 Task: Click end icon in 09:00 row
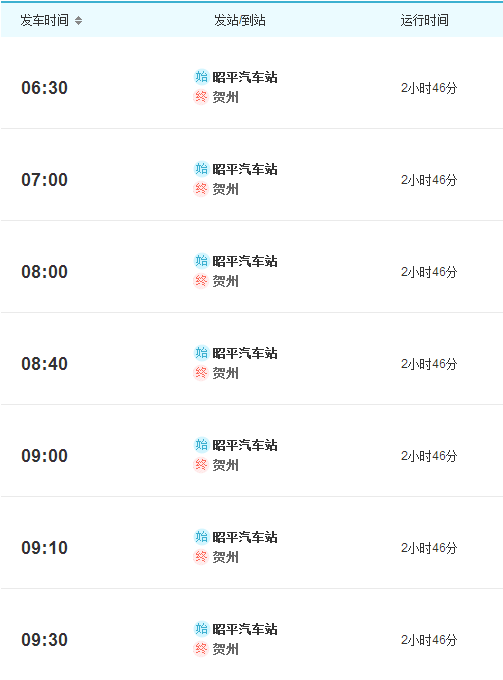(x=201, y=464)
